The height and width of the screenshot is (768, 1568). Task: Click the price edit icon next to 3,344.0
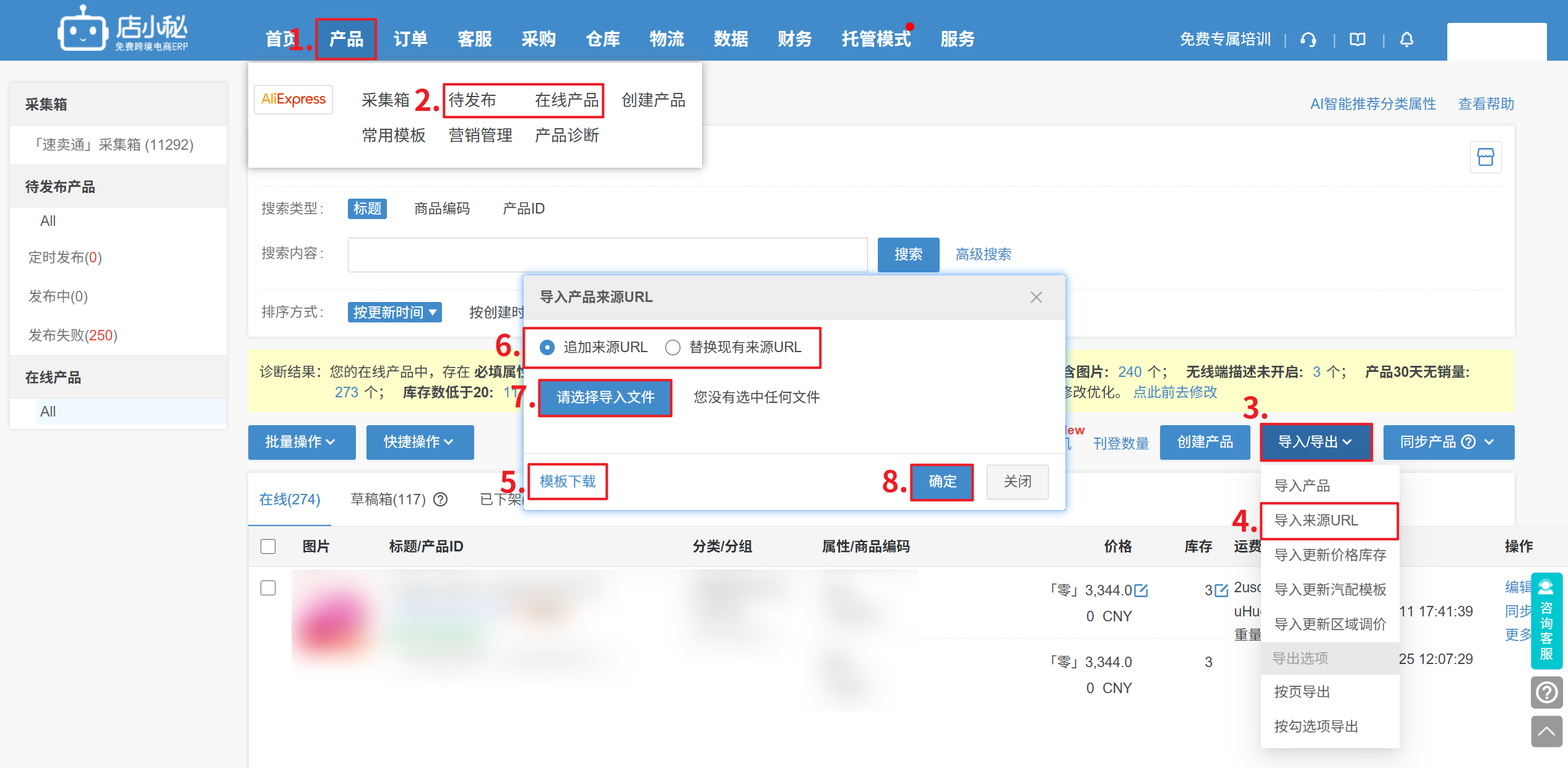click(1141, 590)
